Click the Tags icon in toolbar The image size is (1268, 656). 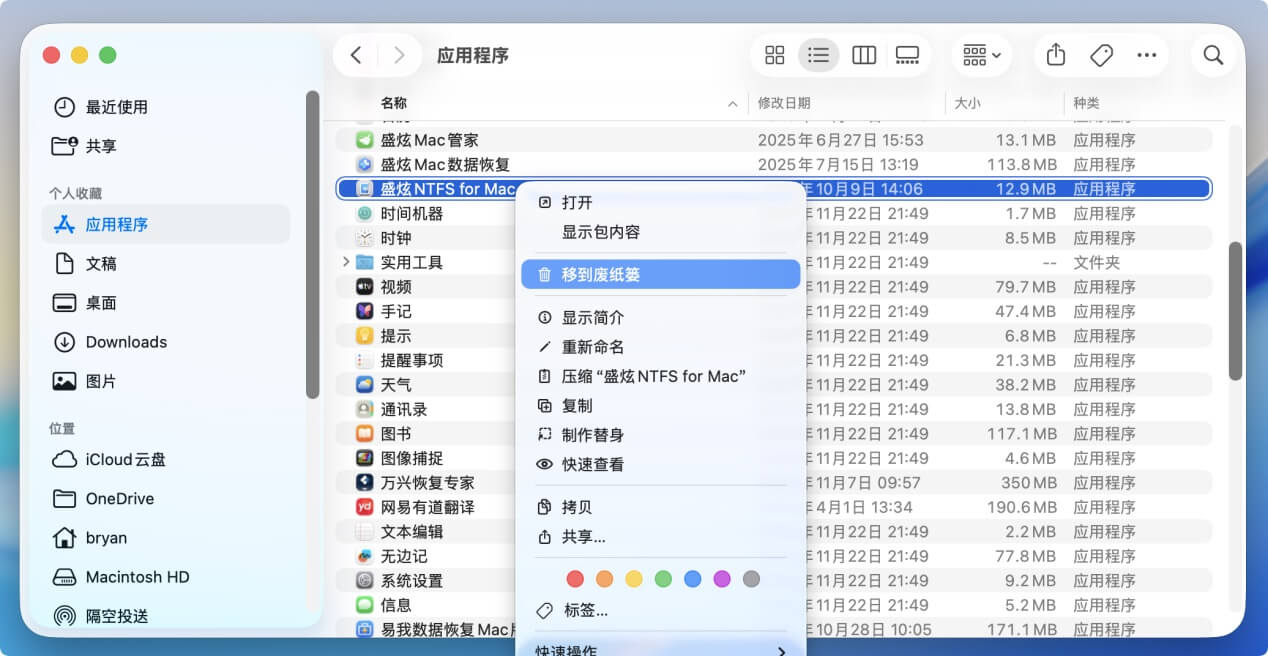[1101, 55]
